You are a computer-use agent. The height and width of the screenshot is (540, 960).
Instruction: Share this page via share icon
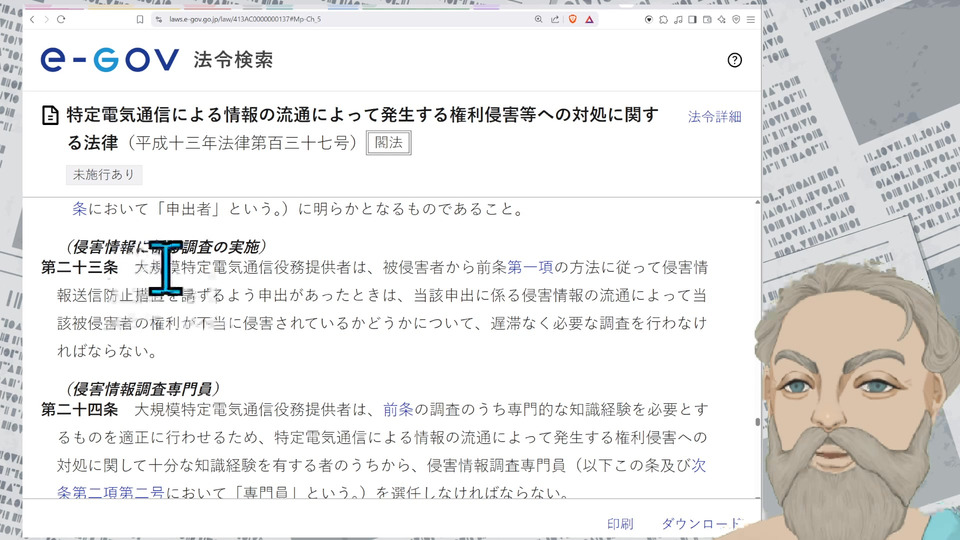point(555,20)
